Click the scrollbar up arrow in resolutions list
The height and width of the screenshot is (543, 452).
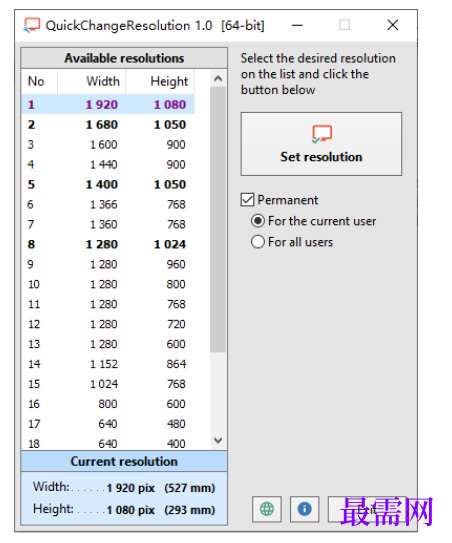tap(218, 79)
